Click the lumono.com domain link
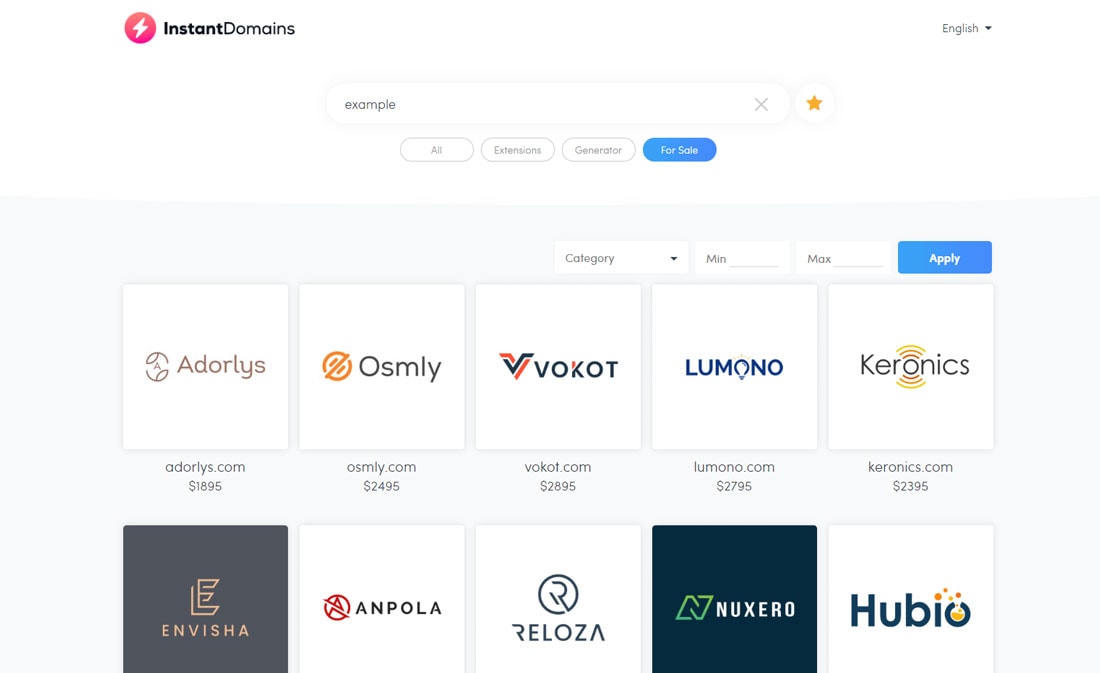 pyautogui.click(x=735, y=467)
